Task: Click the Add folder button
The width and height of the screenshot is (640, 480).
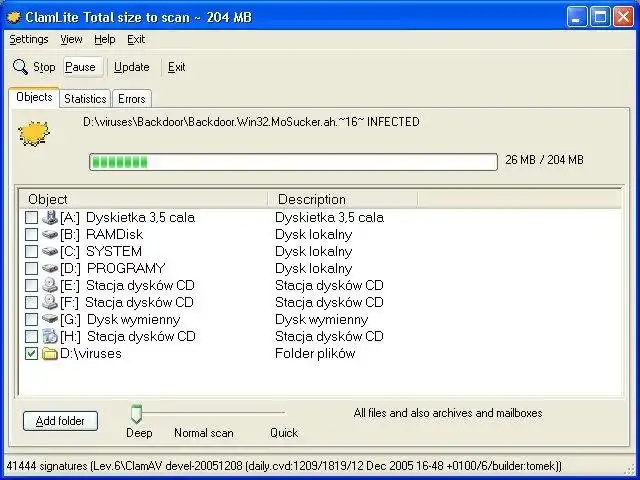Action: point(60,421)
